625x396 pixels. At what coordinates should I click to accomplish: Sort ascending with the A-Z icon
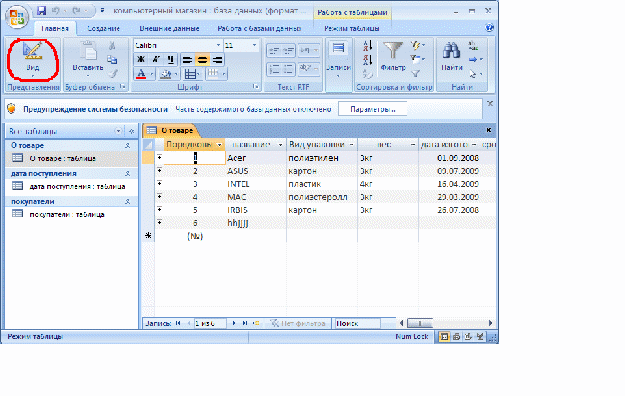pos(367,46)
